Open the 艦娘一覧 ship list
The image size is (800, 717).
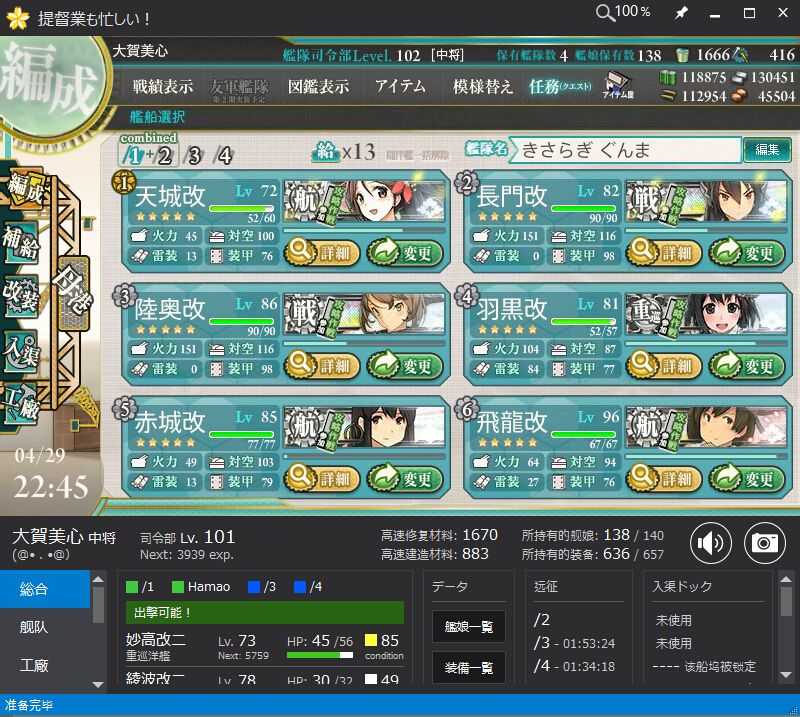click(x=468, y=626)
